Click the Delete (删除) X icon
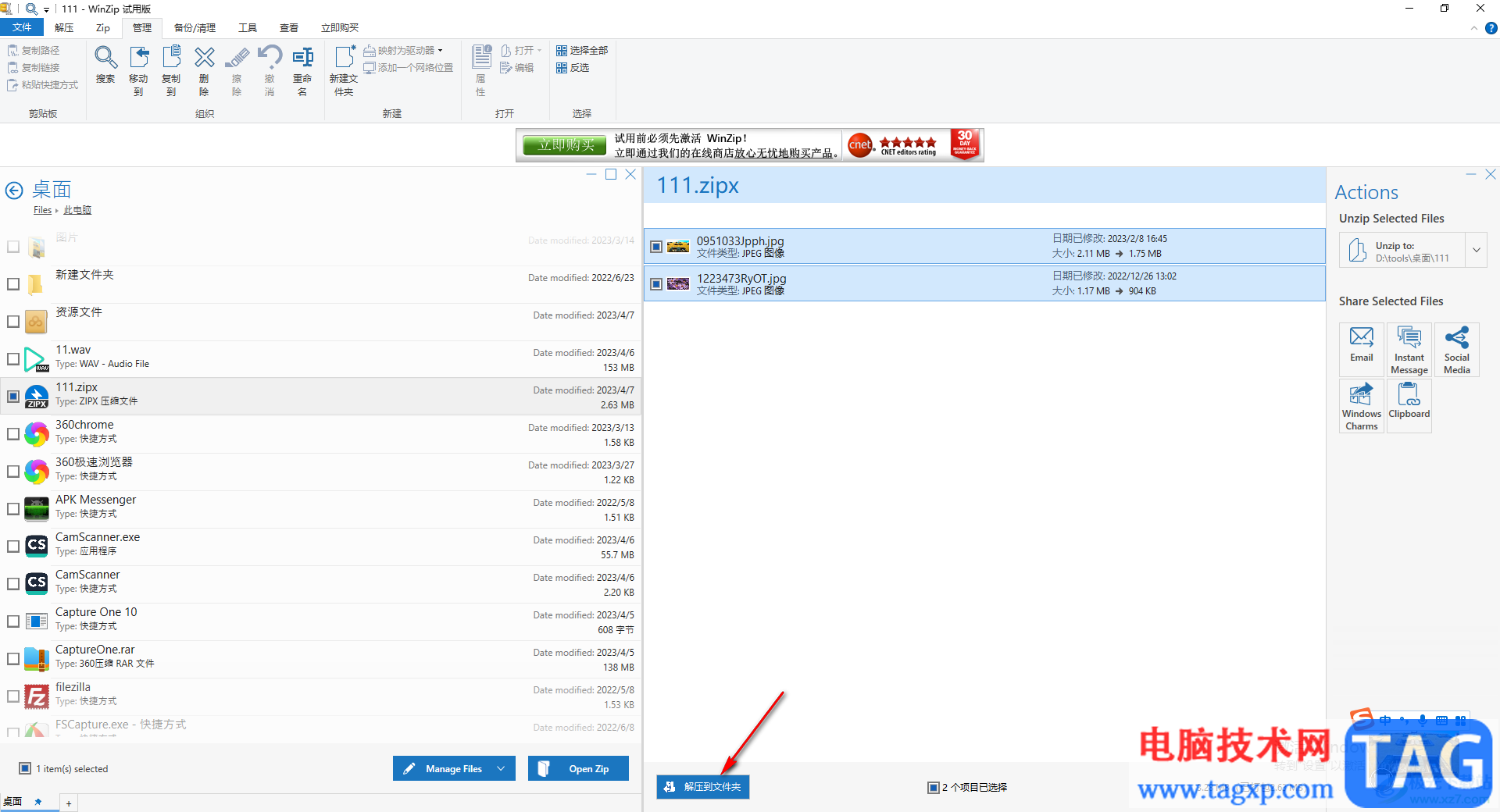1500x812 pixels. coord(204,70)
